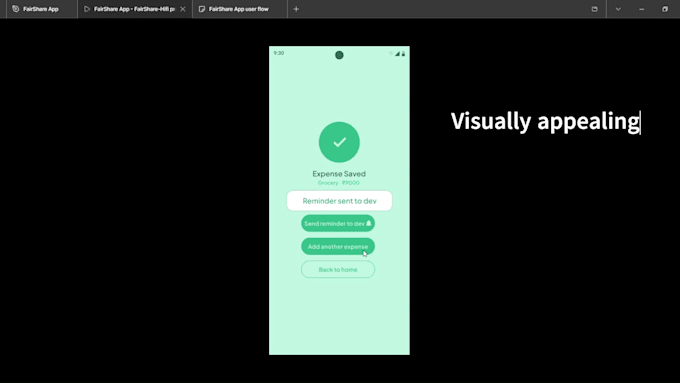Click the phone battery status icon

403,54
